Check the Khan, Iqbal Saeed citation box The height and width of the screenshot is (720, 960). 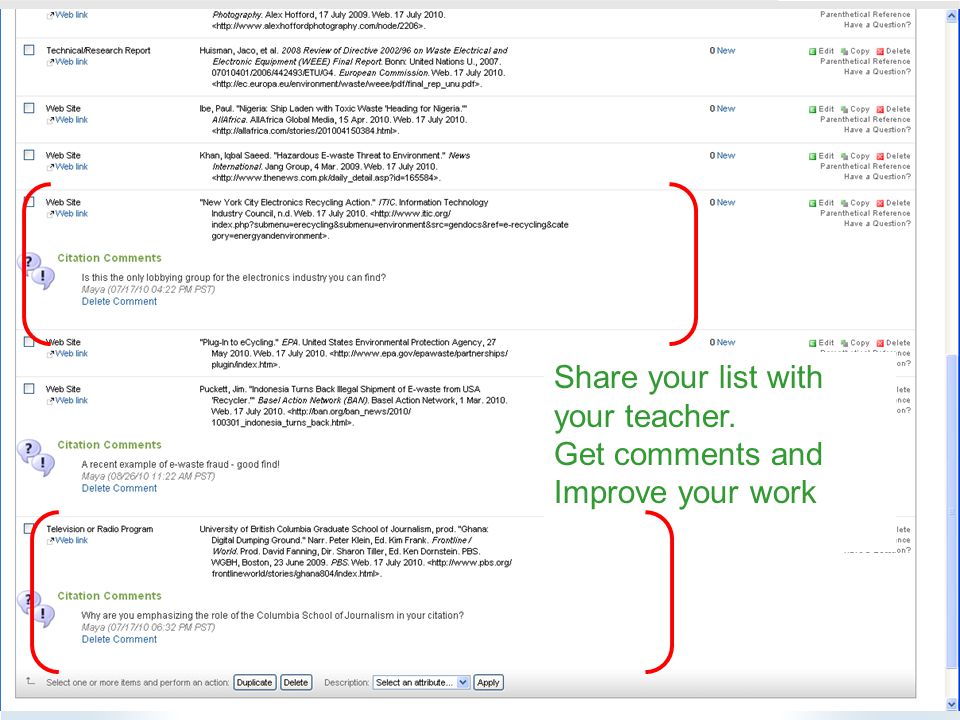pyautogui.click(x=29, y=155)
